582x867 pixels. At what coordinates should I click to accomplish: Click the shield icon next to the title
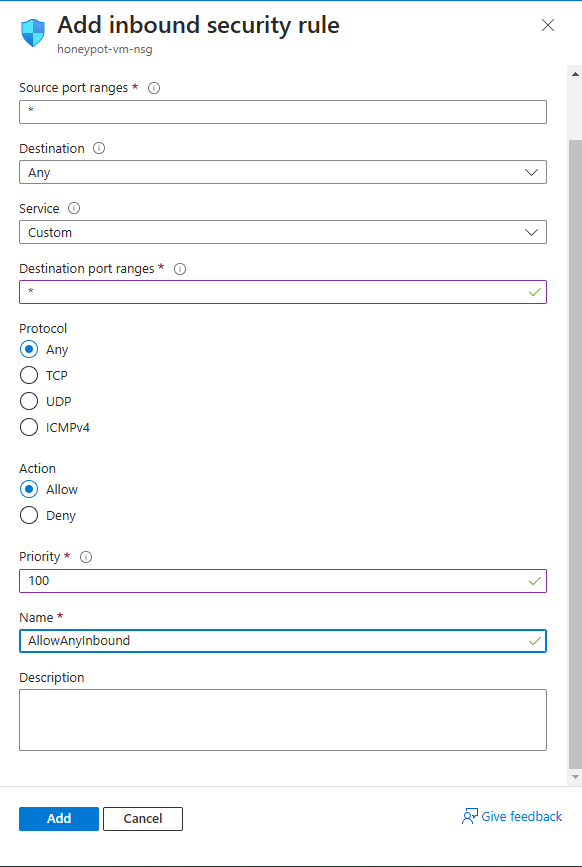click(x=33, y=33)
